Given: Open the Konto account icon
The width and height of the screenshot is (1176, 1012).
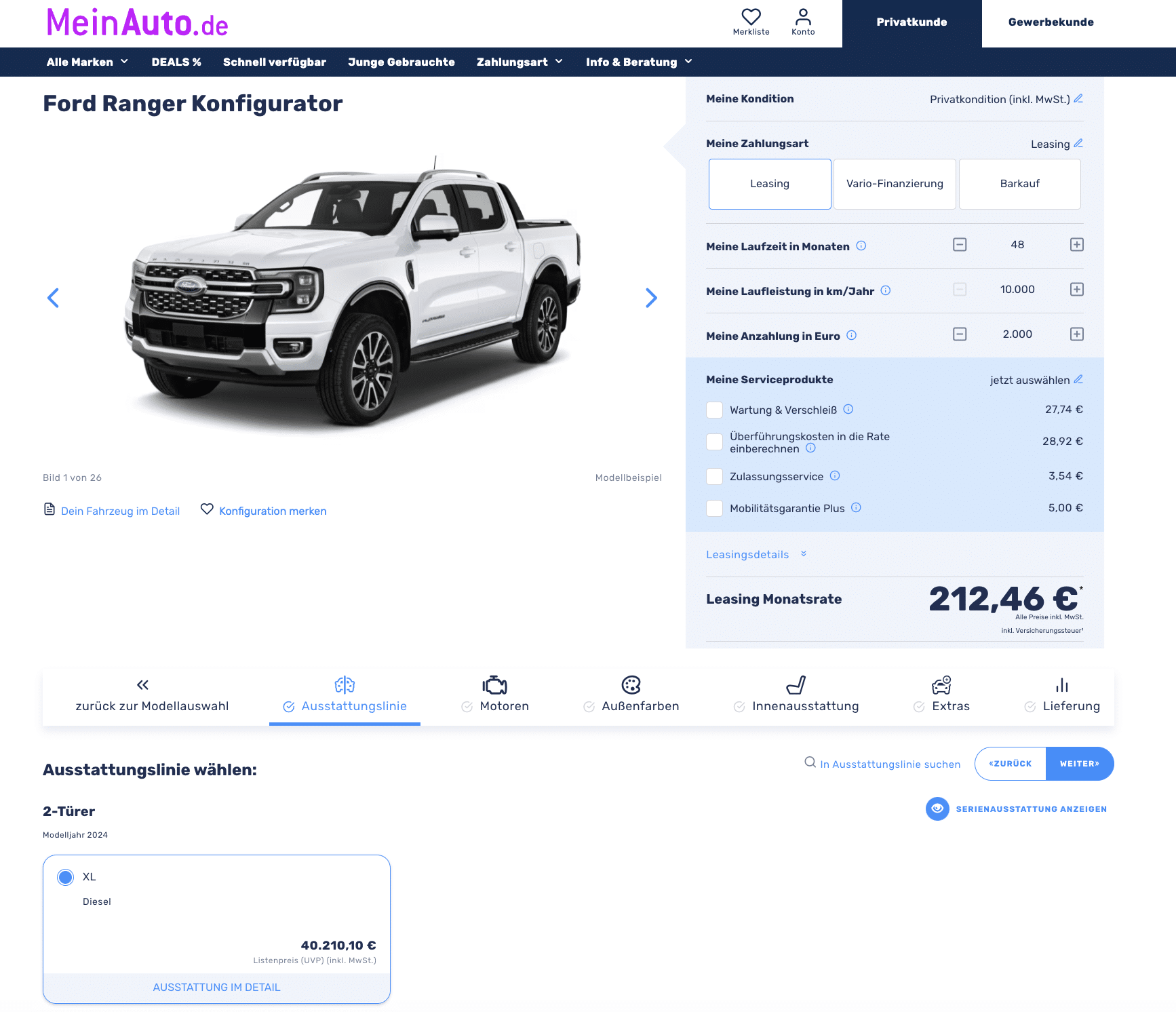Looking at the screenshot, I should [803, 16].
